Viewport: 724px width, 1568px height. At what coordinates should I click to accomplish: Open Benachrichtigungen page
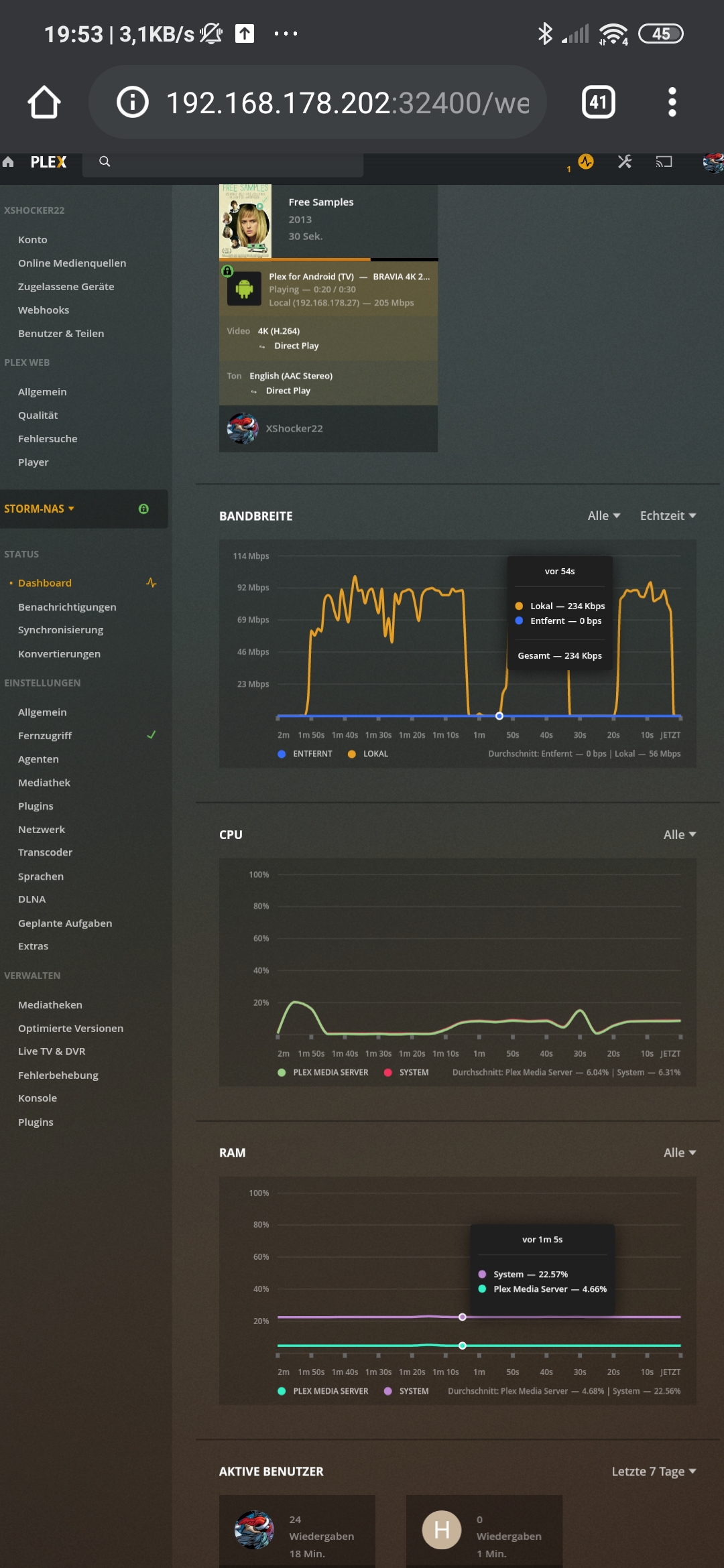[x=67, y=606]
